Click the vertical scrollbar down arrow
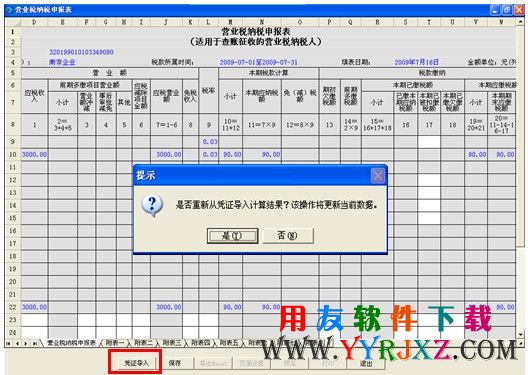The image size is (528, 375). (x=521, y=335)
